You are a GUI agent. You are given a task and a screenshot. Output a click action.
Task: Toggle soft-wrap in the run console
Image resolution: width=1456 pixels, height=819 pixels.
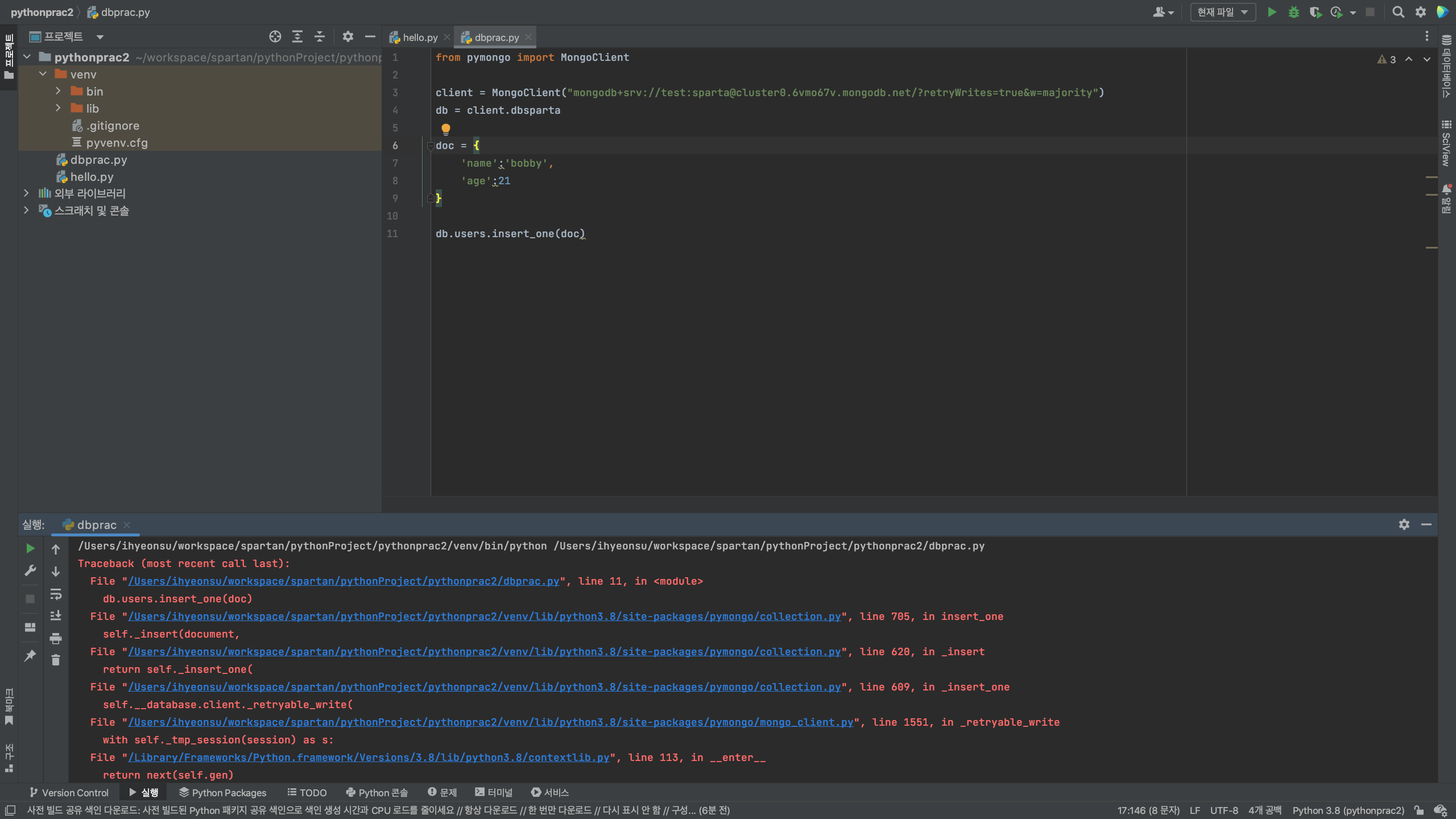click(x=56, y=594)
